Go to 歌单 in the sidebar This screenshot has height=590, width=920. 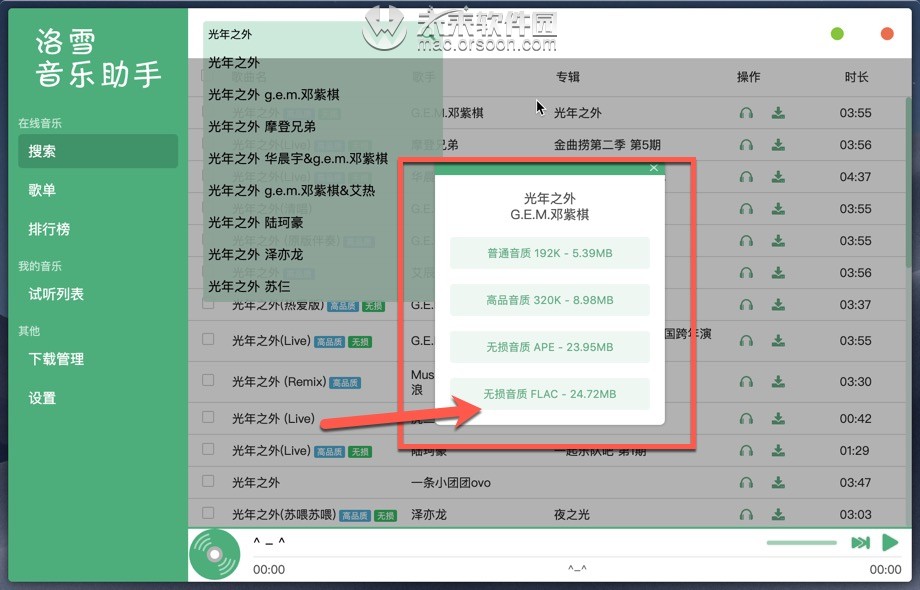98,190
